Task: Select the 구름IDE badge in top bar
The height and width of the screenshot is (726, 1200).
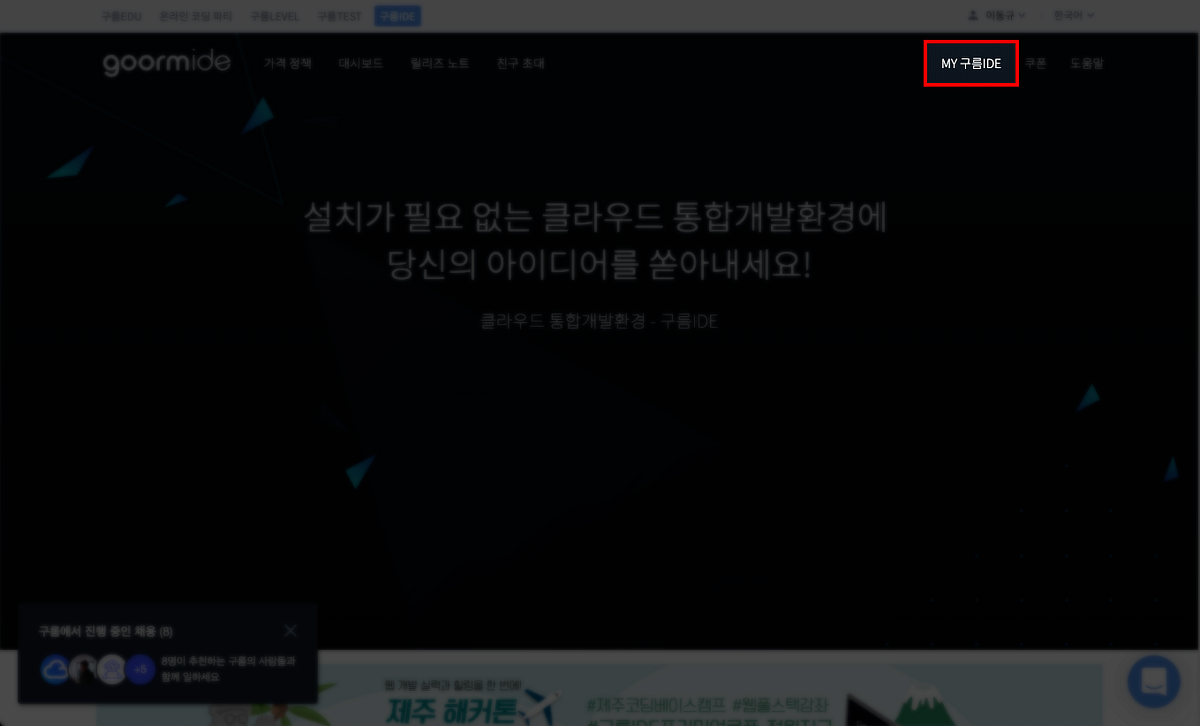Action: (397, 15)
